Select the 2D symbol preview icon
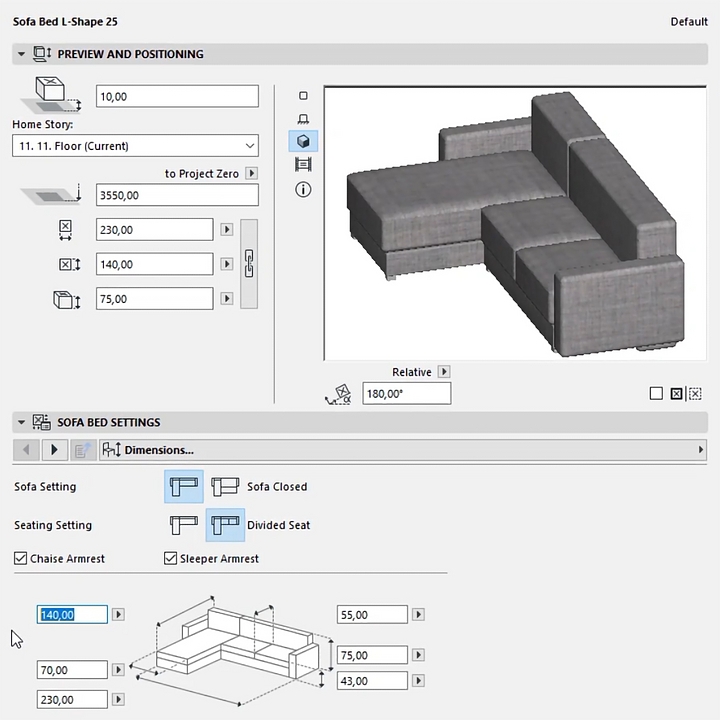 coord(303,96)
